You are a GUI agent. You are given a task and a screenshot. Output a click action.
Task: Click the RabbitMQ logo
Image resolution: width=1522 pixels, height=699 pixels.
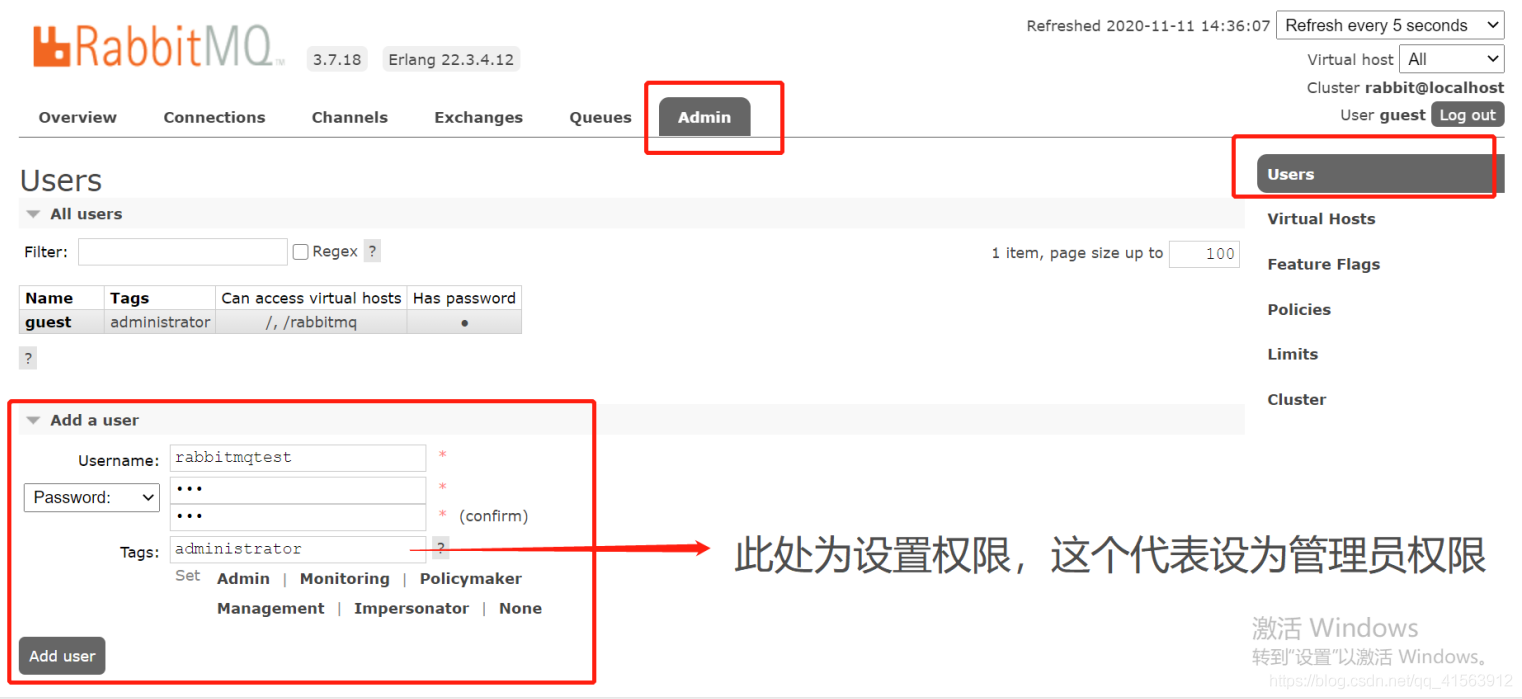coord(158,47)
